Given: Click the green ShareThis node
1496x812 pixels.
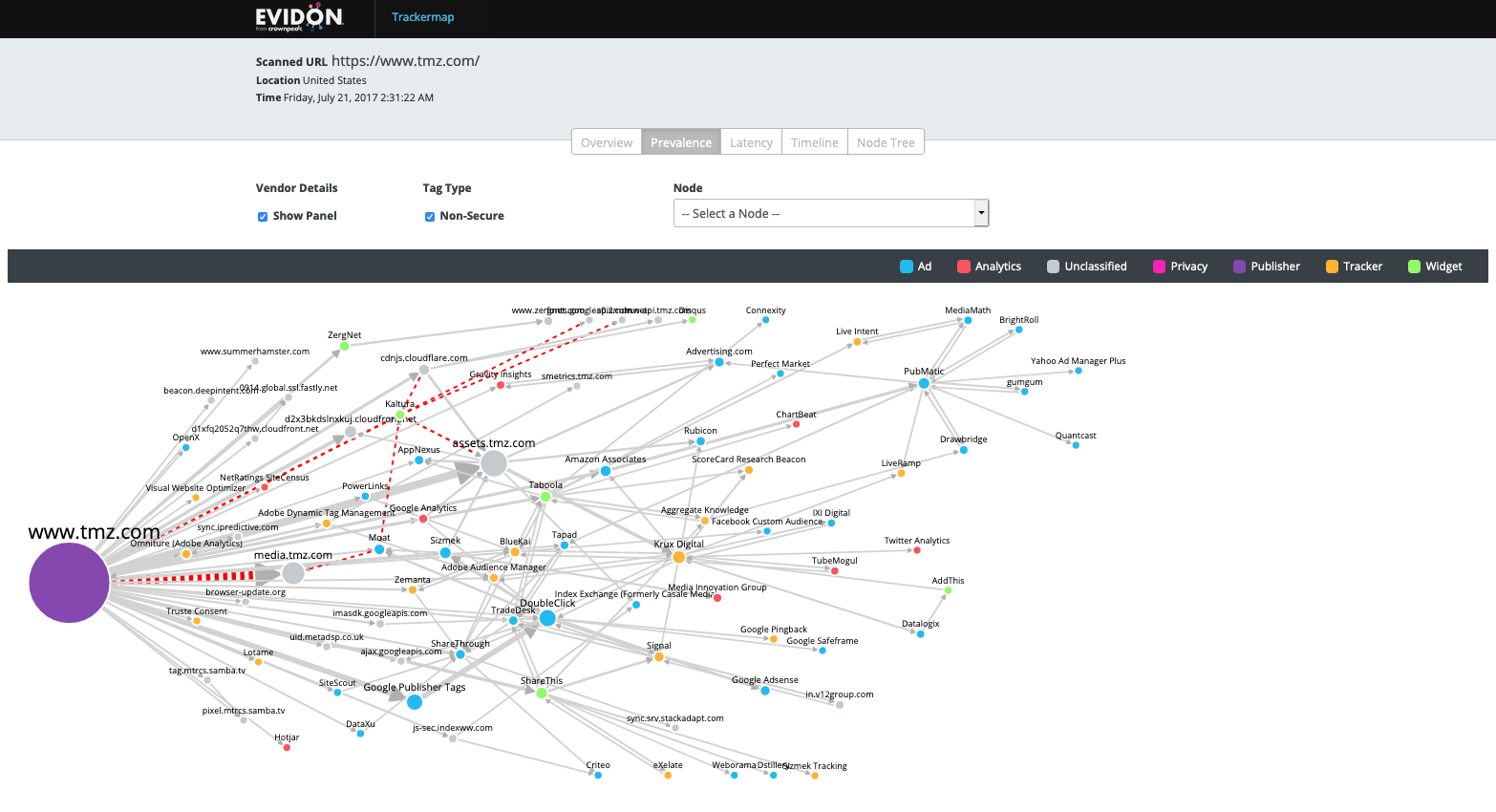Looking at the screenshot, I should [542, 693].
